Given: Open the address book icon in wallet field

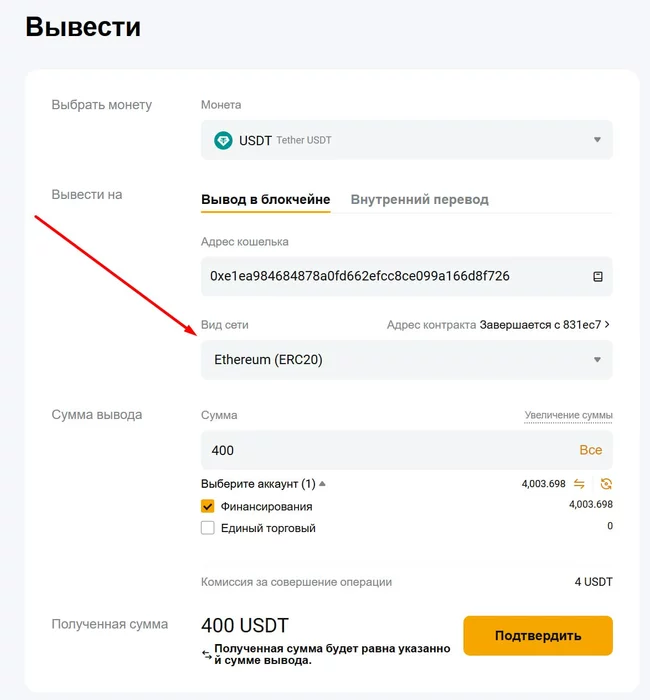Looking at the screenshot, I should point(598,276).
